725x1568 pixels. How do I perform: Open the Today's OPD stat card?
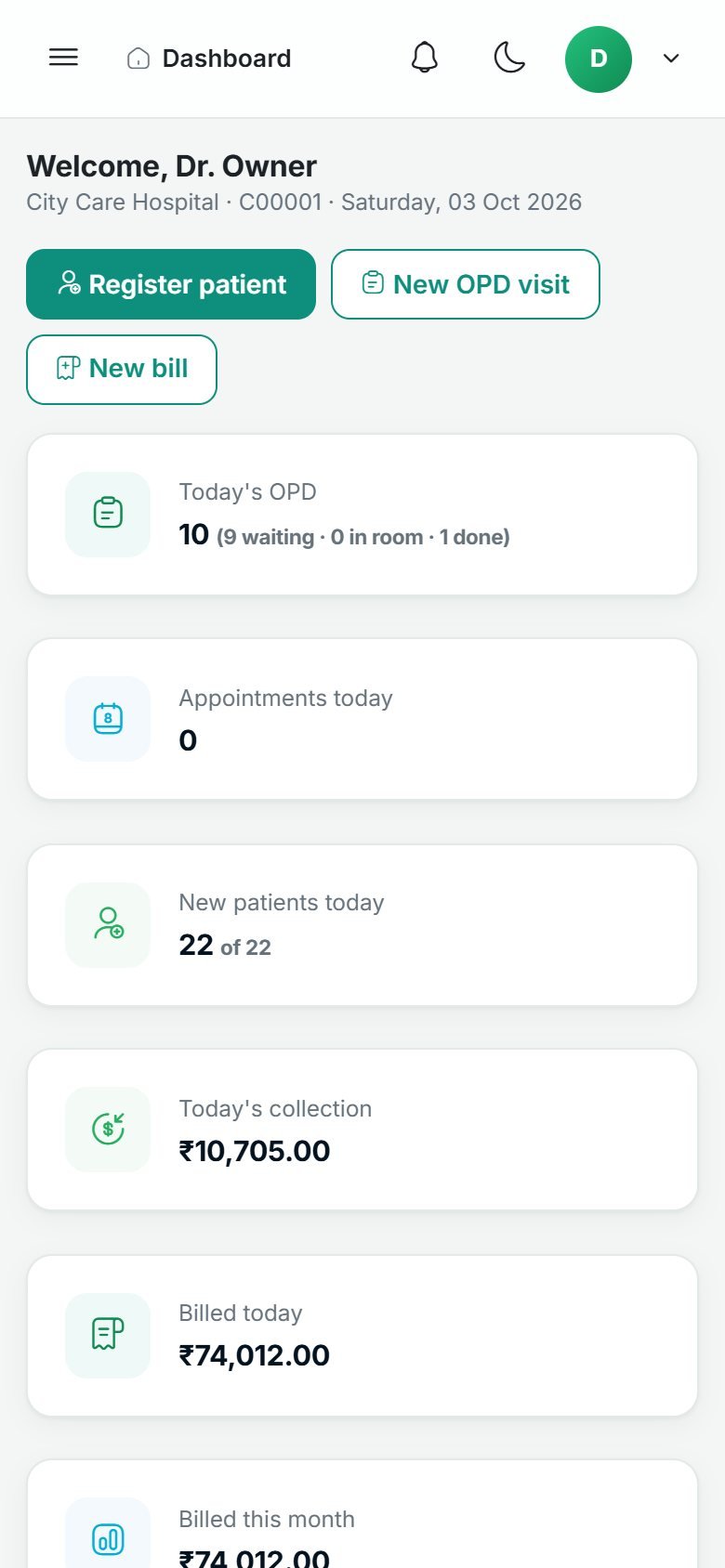pyautogui.click(x=362, y=515)
